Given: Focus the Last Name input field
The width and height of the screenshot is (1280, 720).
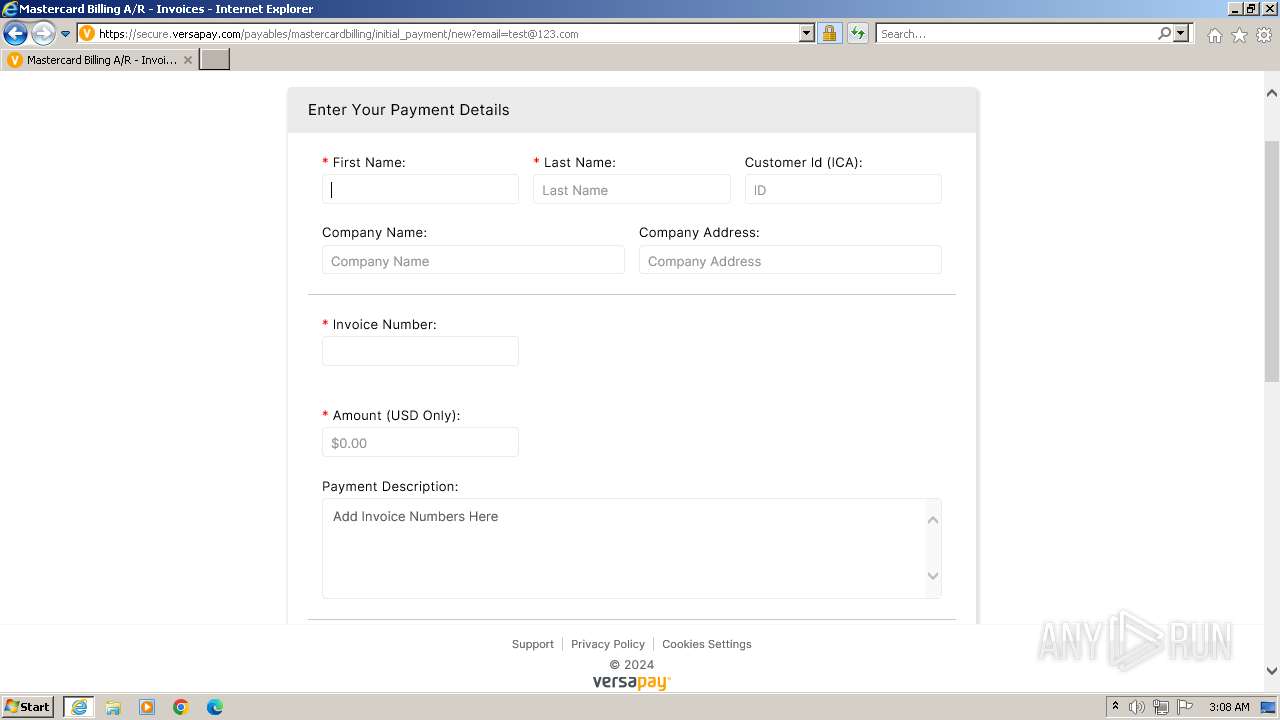Looking at the screenshot, I should point(632,190).
